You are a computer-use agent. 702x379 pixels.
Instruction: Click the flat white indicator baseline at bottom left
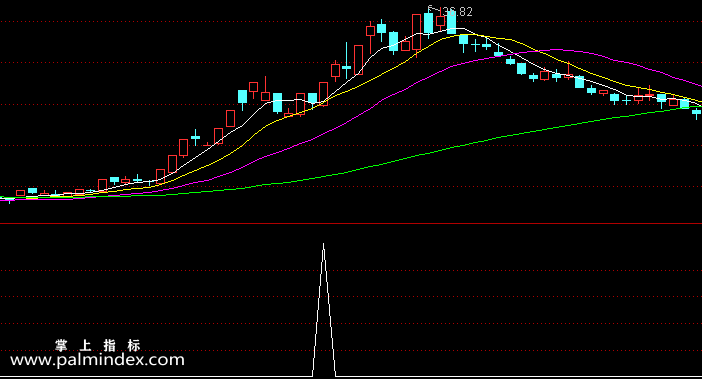tap(156, 376)
